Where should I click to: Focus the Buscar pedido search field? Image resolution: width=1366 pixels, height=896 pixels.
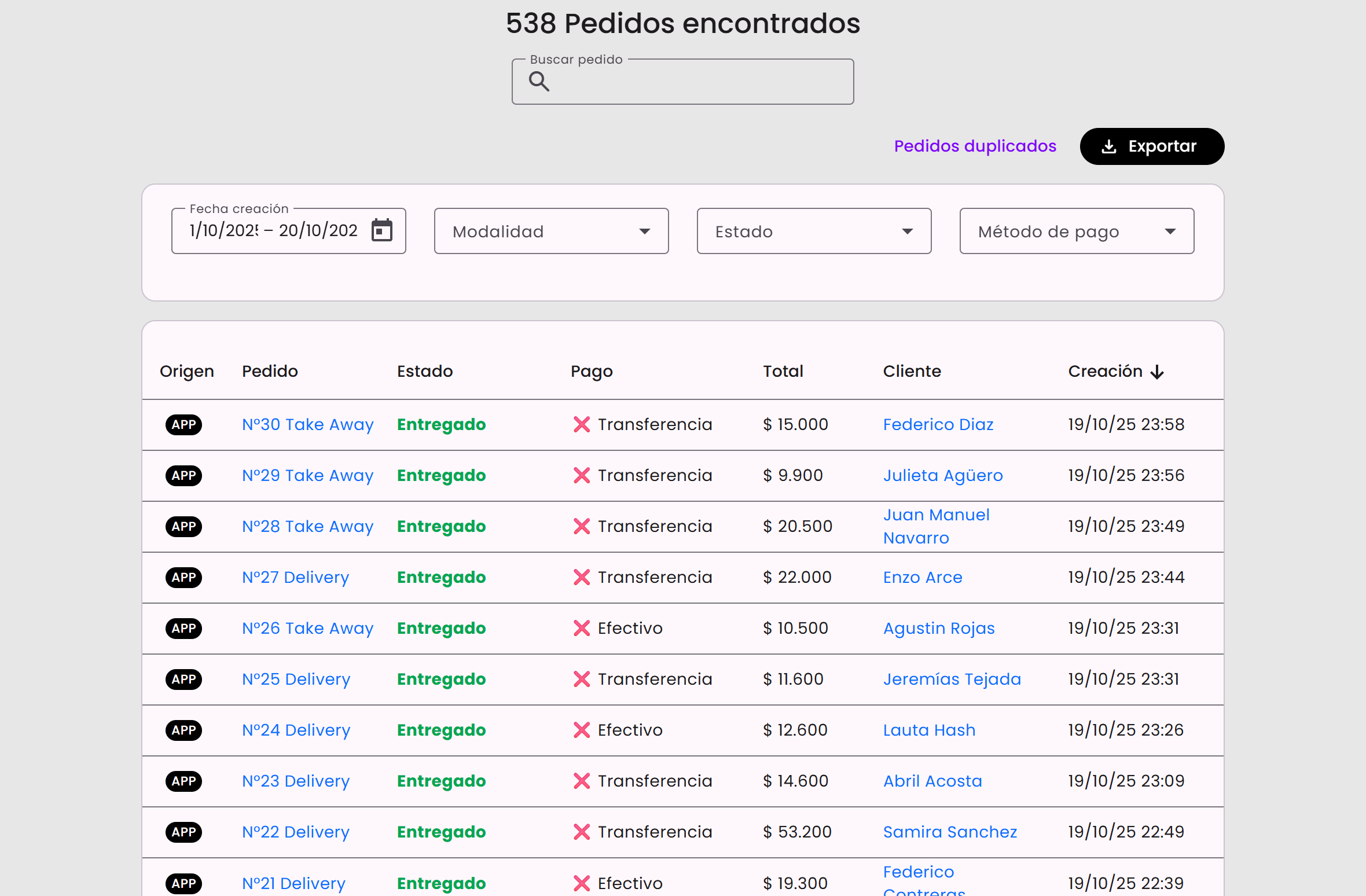click(695, 82)
